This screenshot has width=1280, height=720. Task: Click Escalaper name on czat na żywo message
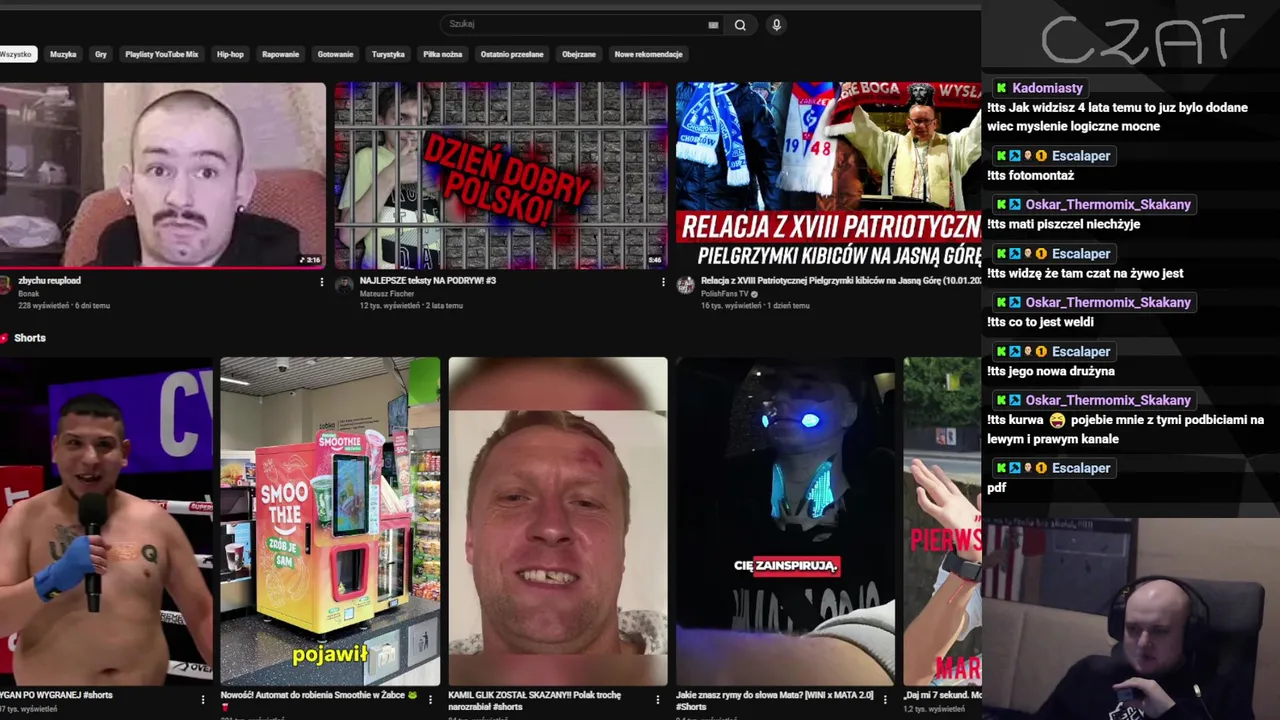pyautogui.click(x=1081, y=254)
